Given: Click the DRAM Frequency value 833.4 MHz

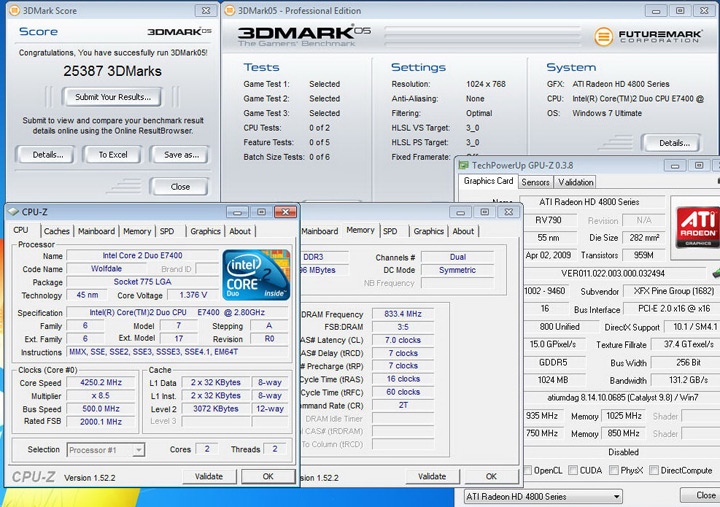Looking at the screenshot, I should pos(403,314).
